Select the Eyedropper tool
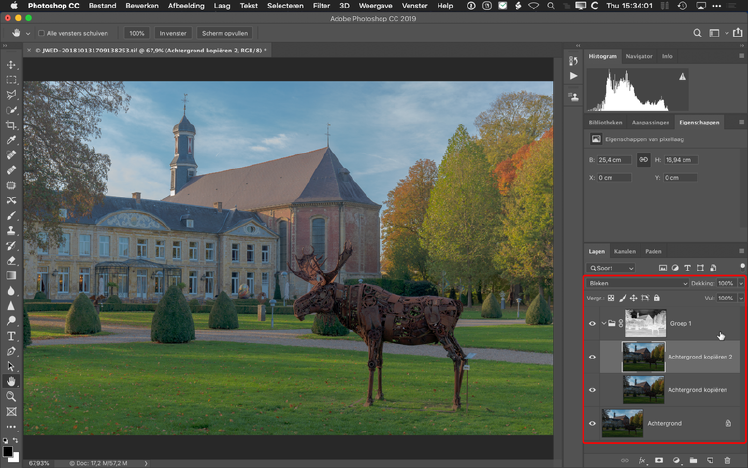748x468 pixels. tap(11, 140)
